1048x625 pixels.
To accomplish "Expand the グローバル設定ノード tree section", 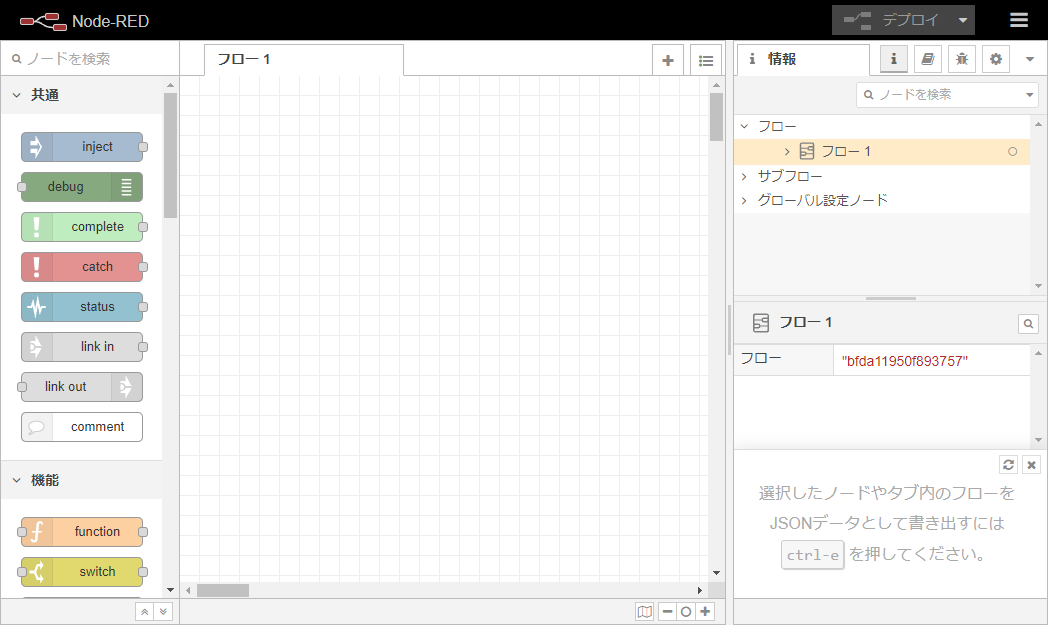I will (744, 200).
